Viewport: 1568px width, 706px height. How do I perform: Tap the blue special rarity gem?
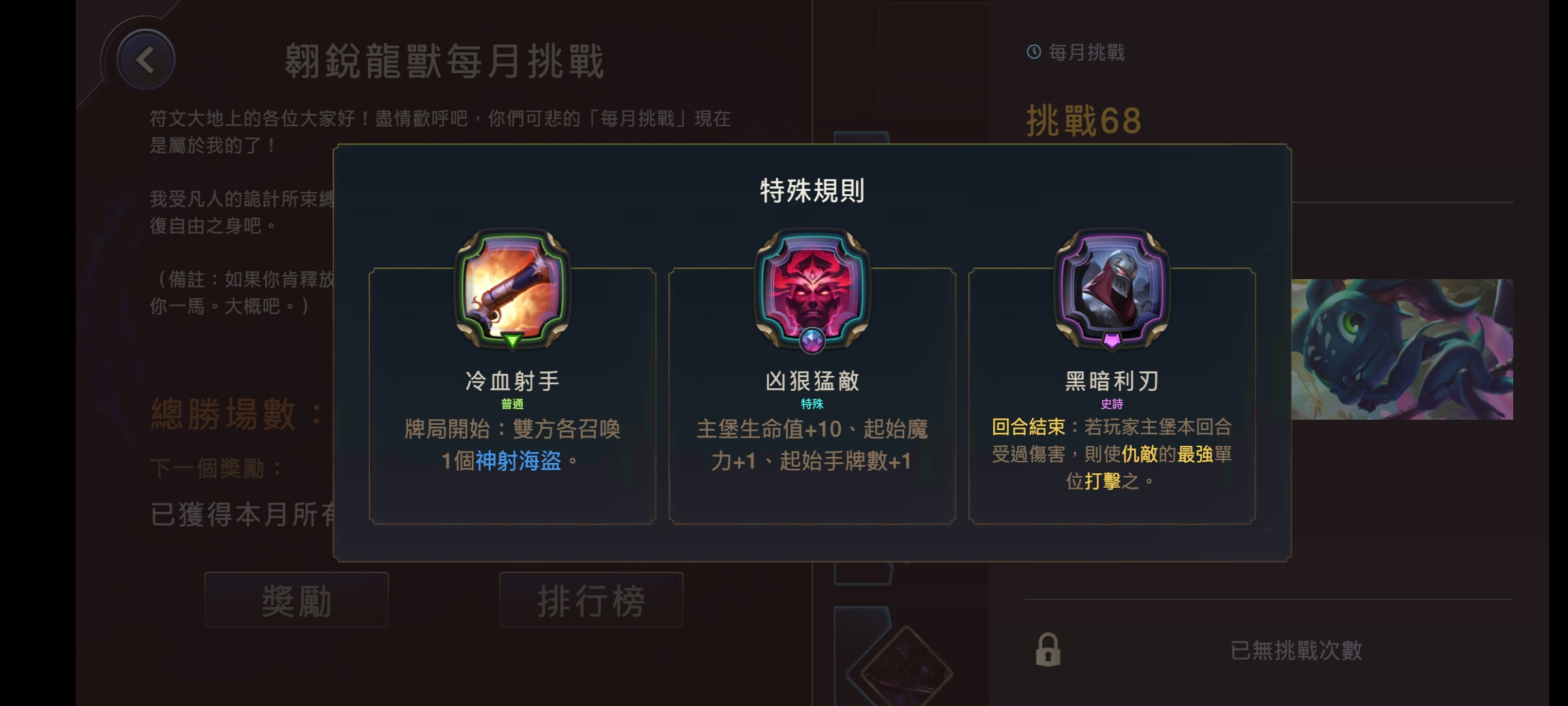click(x=812, y=341)
